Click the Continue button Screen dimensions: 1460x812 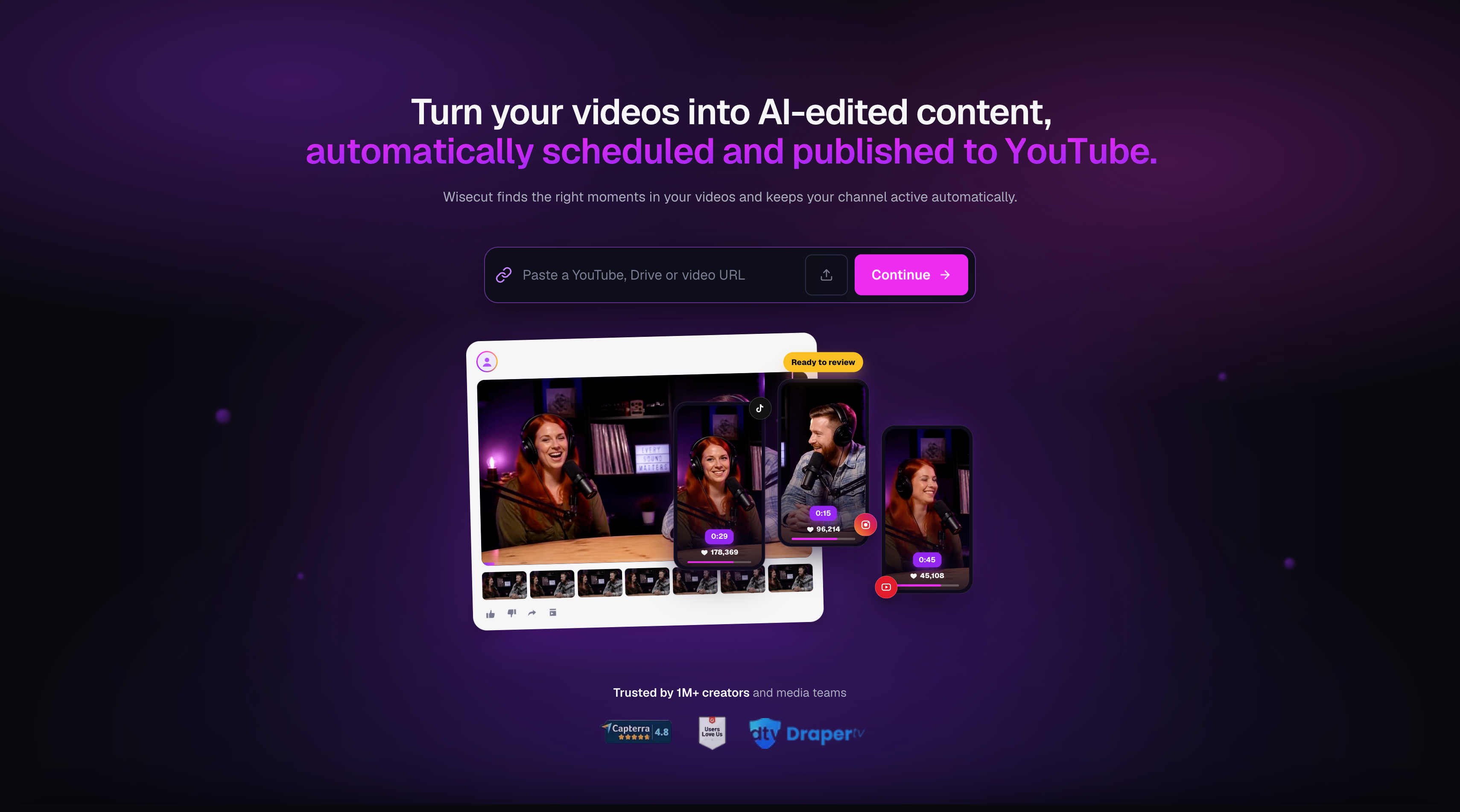tap(911, 275)
